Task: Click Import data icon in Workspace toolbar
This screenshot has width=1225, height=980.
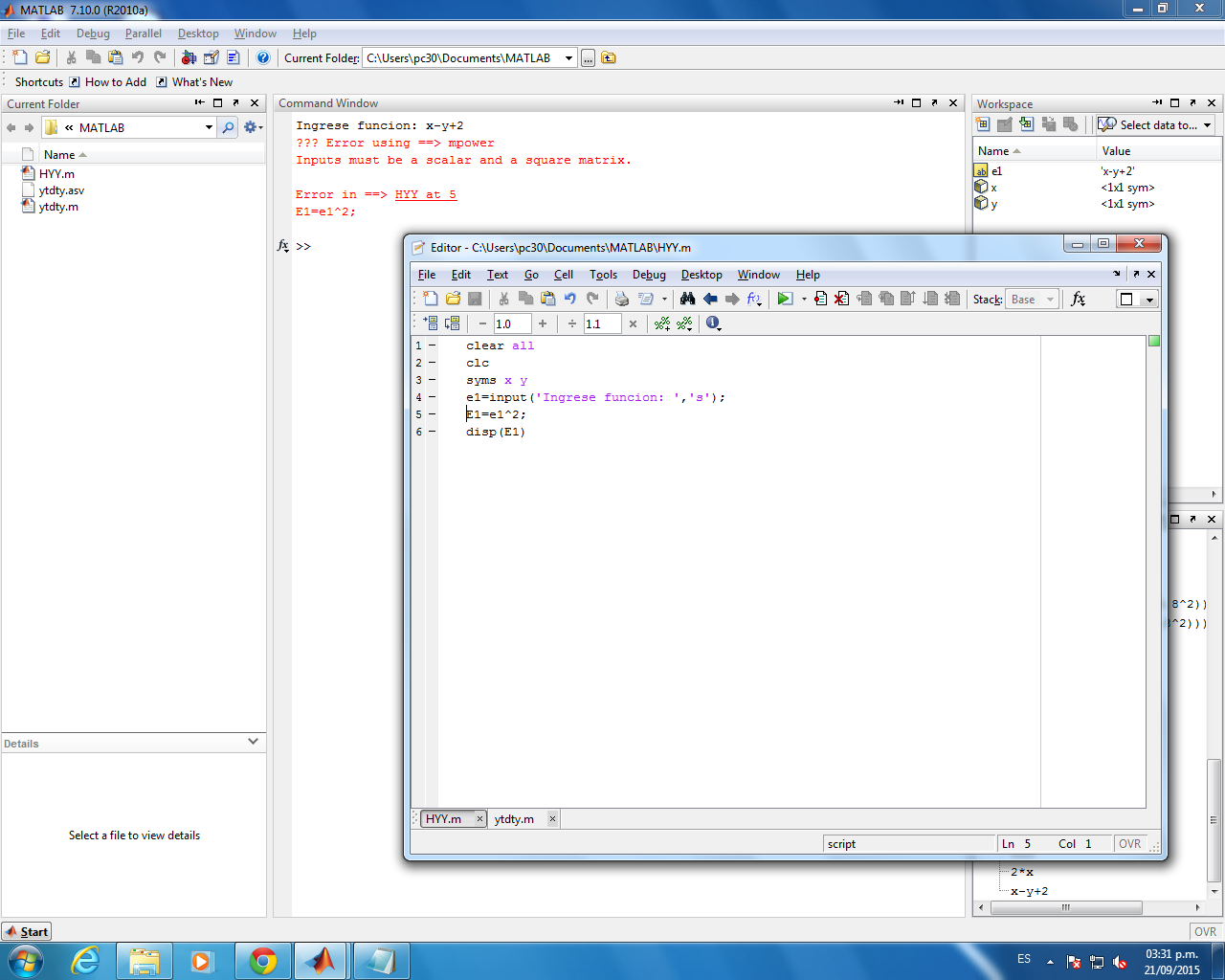Action: pos(1027,124)
